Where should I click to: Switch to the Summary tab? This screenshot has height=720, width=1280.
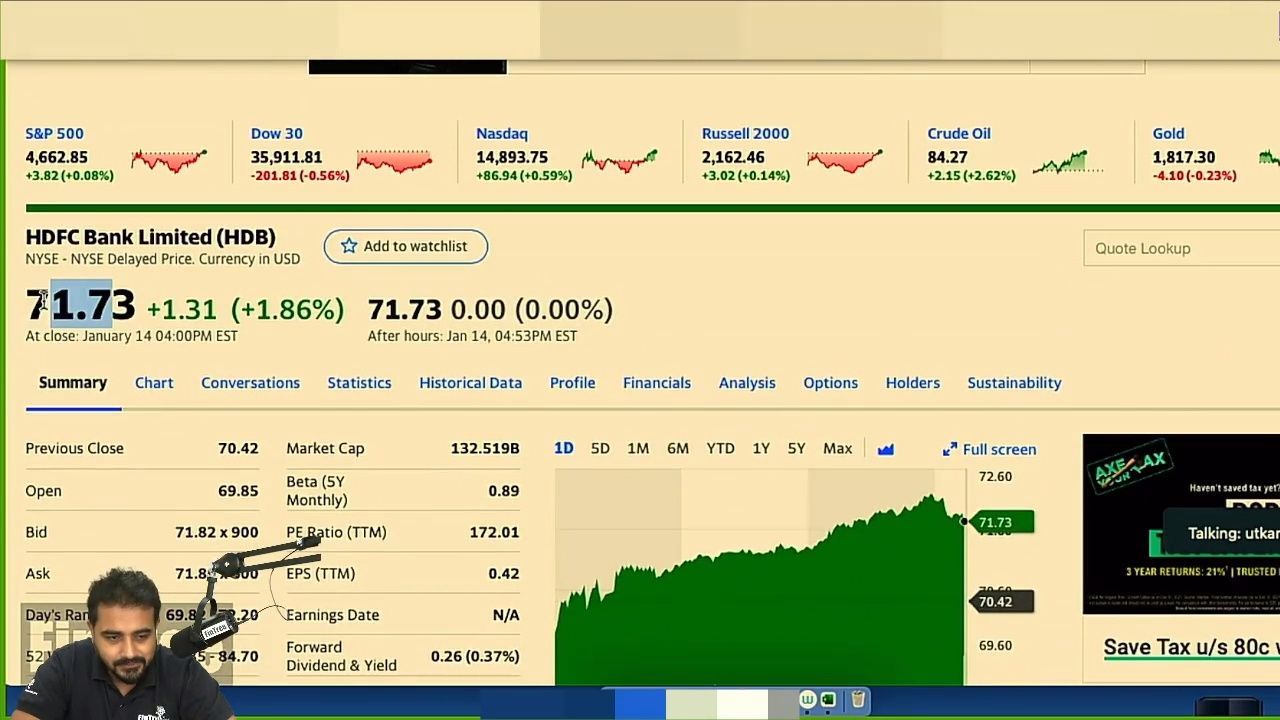pos(73,383)
